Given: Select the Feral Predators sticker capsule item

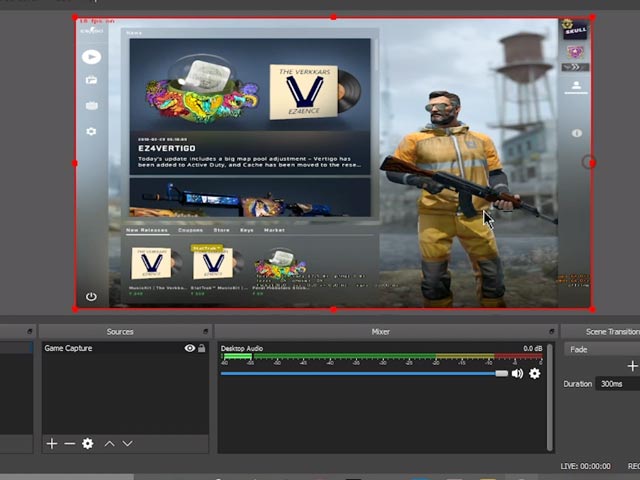Looking at the screenshot, I should [x=280, y=270].
